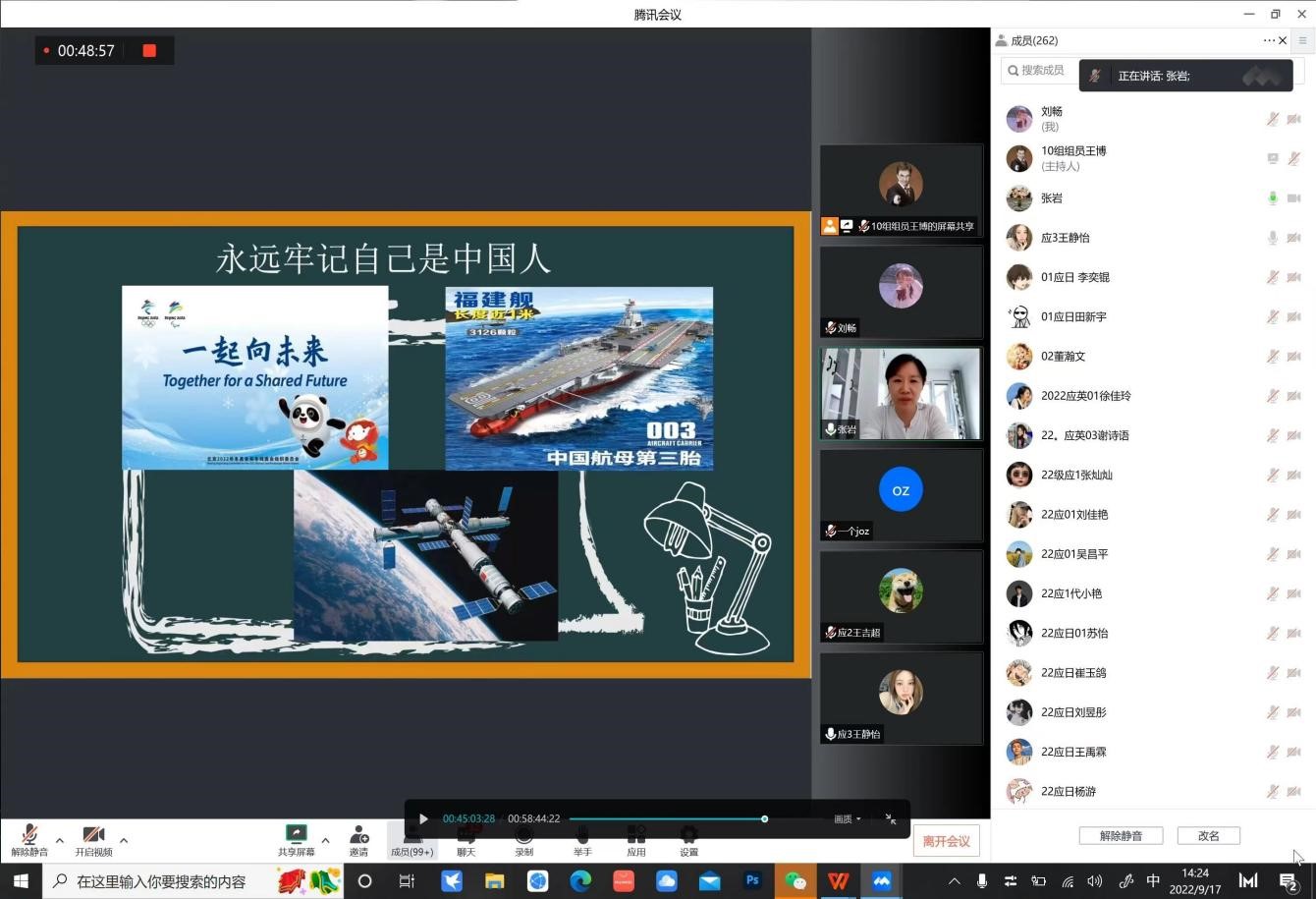The image size is (1316, 899).
Task: Toggle mute for 01应日田新宇
Action: coord(1273,316)
